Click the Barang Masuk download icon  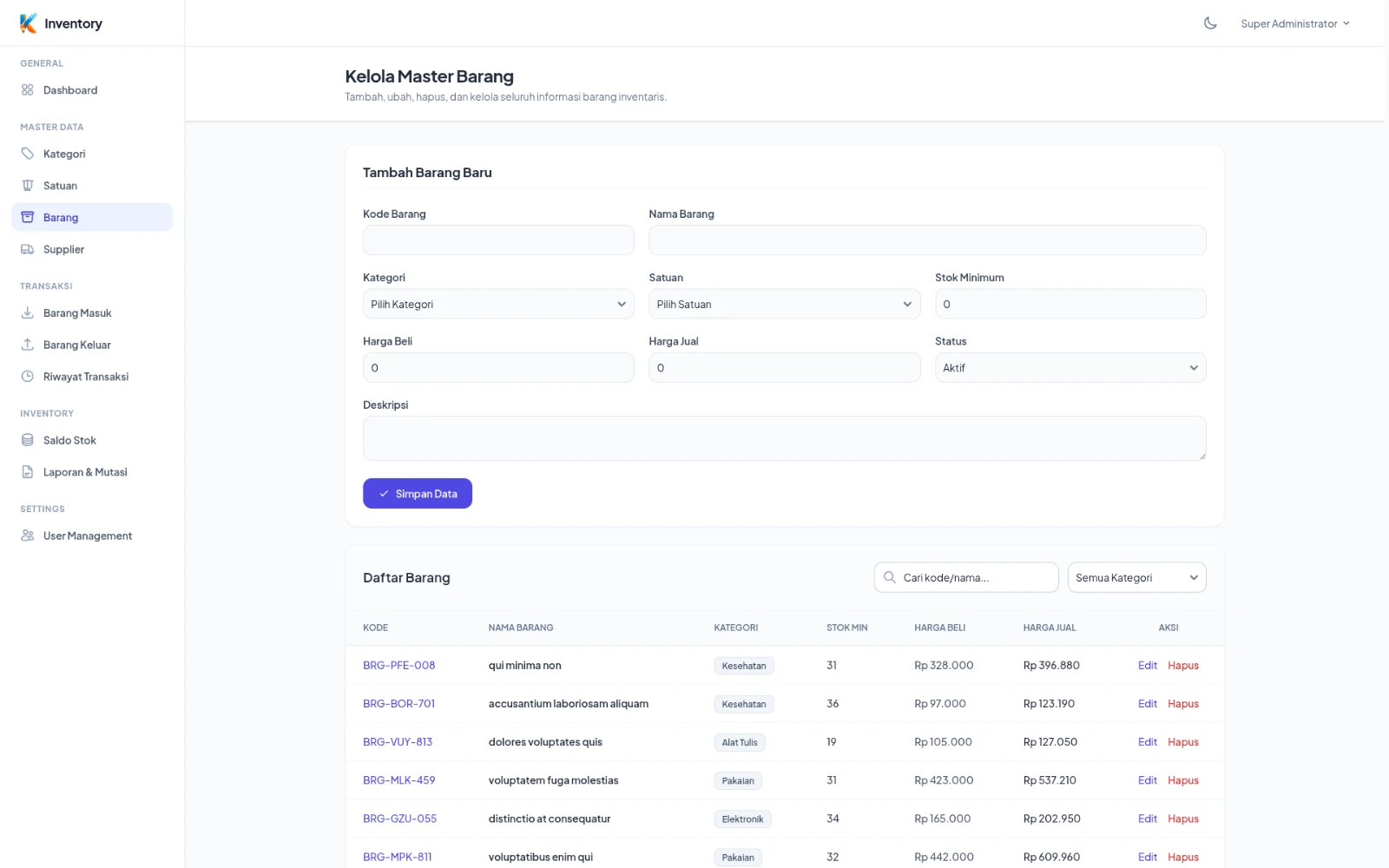coord(28,312)
